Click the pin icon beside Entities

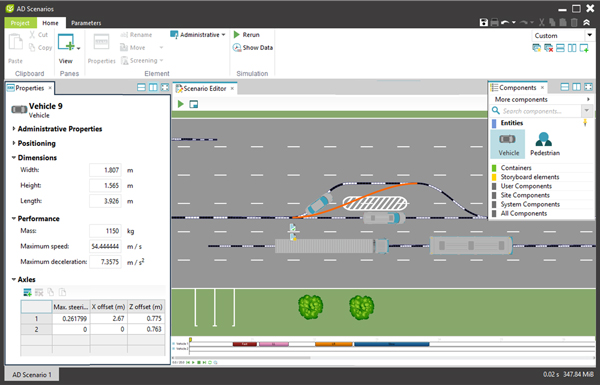(x=585, y=123)
